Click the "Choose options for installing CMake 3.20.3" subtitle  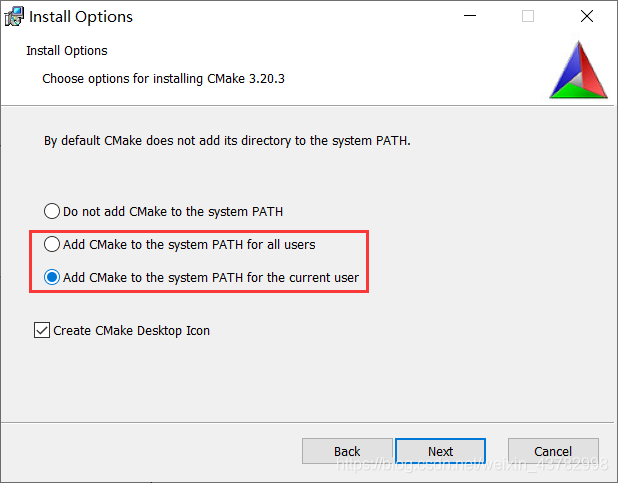[165, 78]
